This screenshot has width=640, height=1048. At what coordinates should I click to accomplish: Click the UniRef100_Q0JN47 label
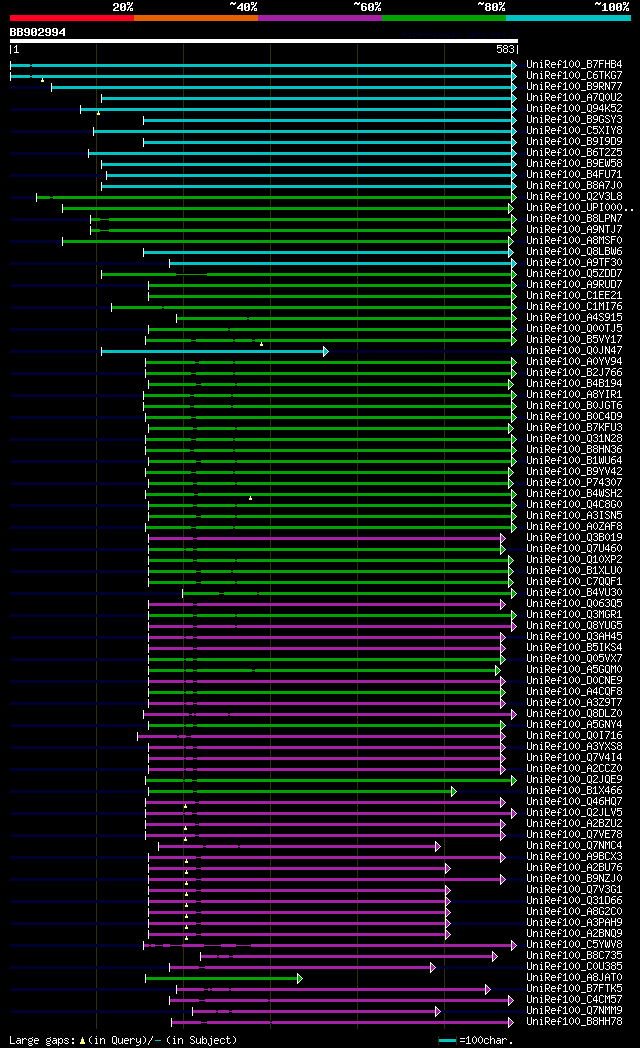tap(574, 350)
